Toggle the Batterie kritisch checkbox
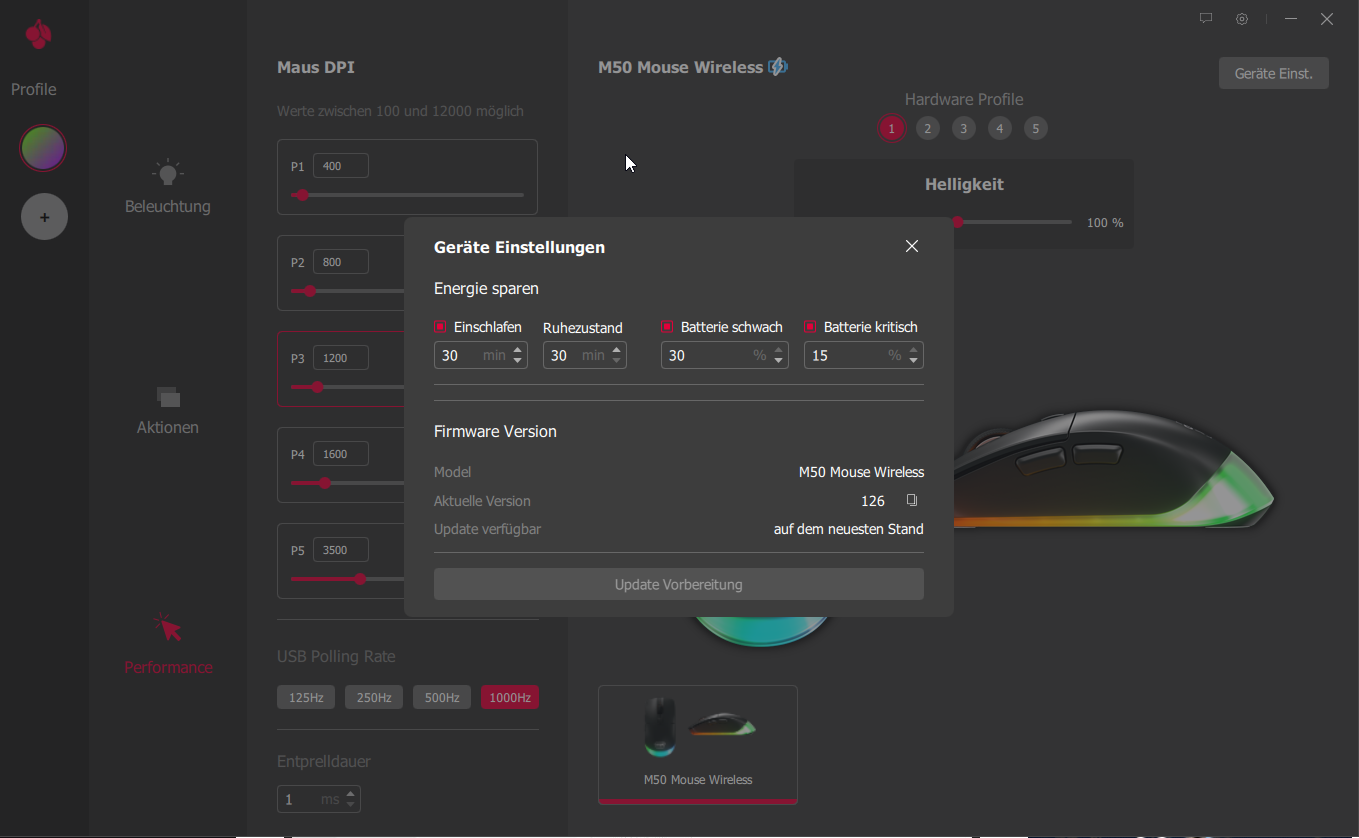Image resolution: width=1359 pixels, height=838 pixels. click(810, 327)
